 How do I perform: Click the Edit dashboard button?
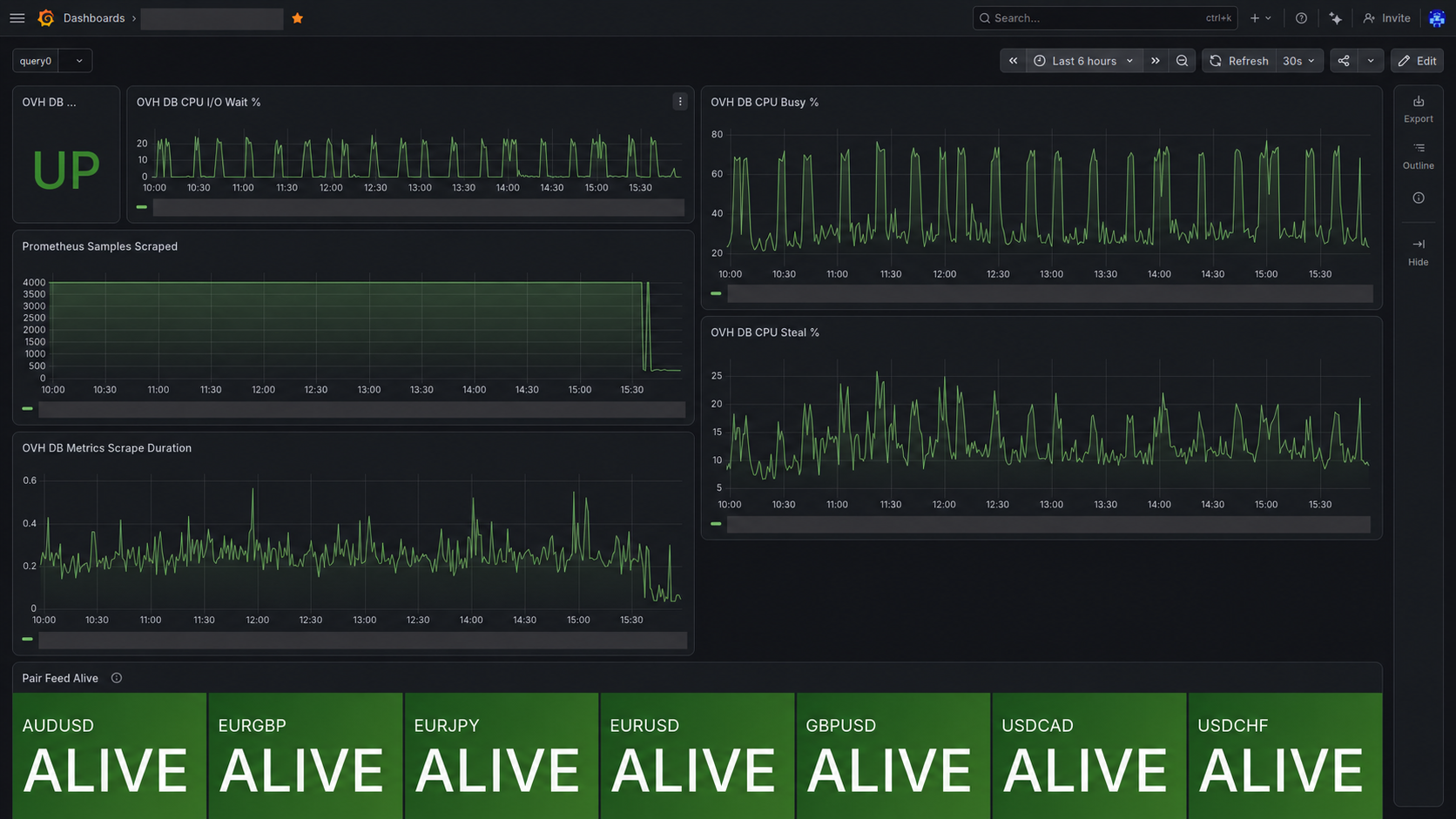pyautogui.click(x=1417, y=61)
